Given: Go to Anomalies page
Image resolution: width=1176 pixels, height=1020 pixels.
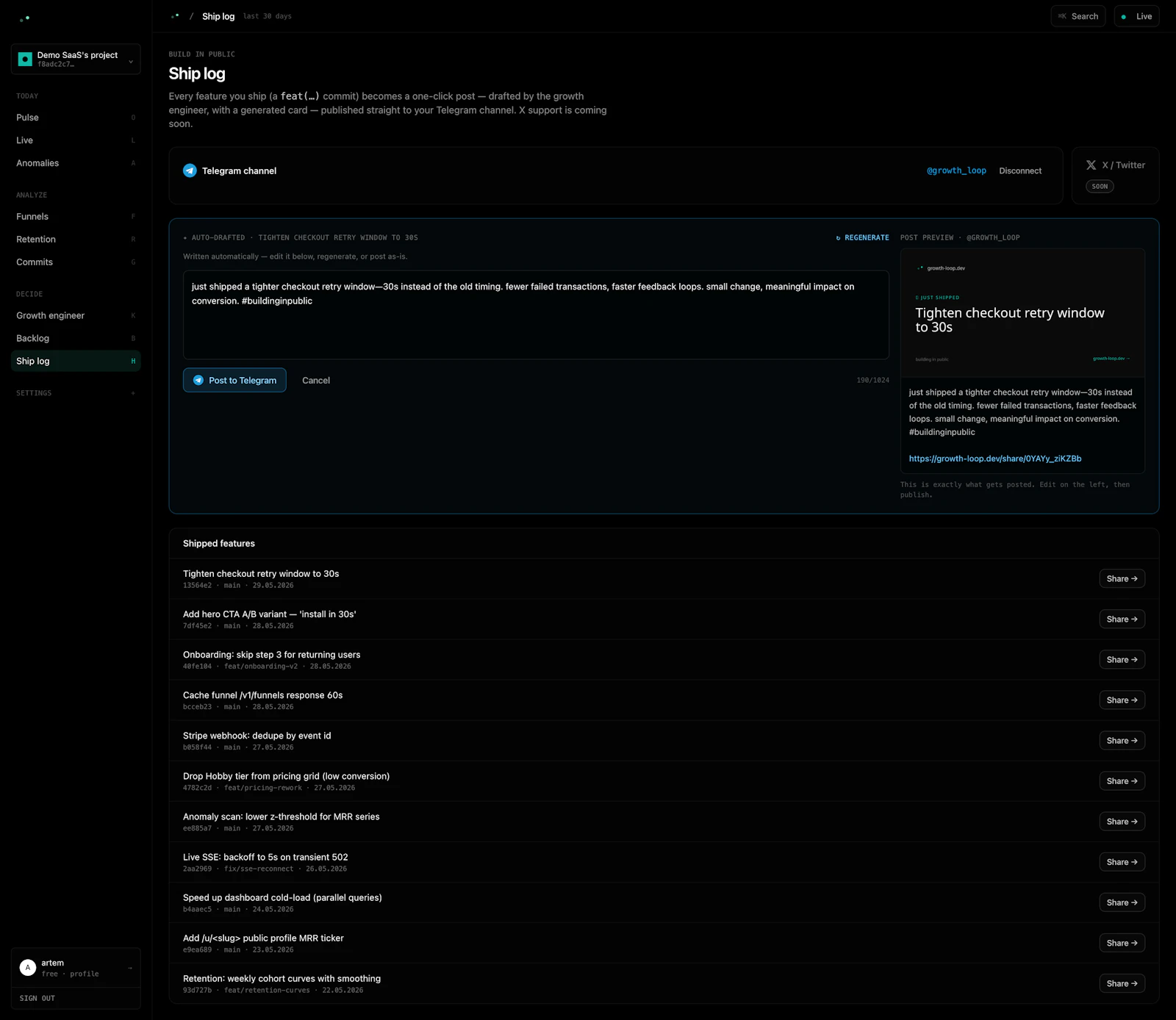Looking at the screenshot, I should [76, 163].
